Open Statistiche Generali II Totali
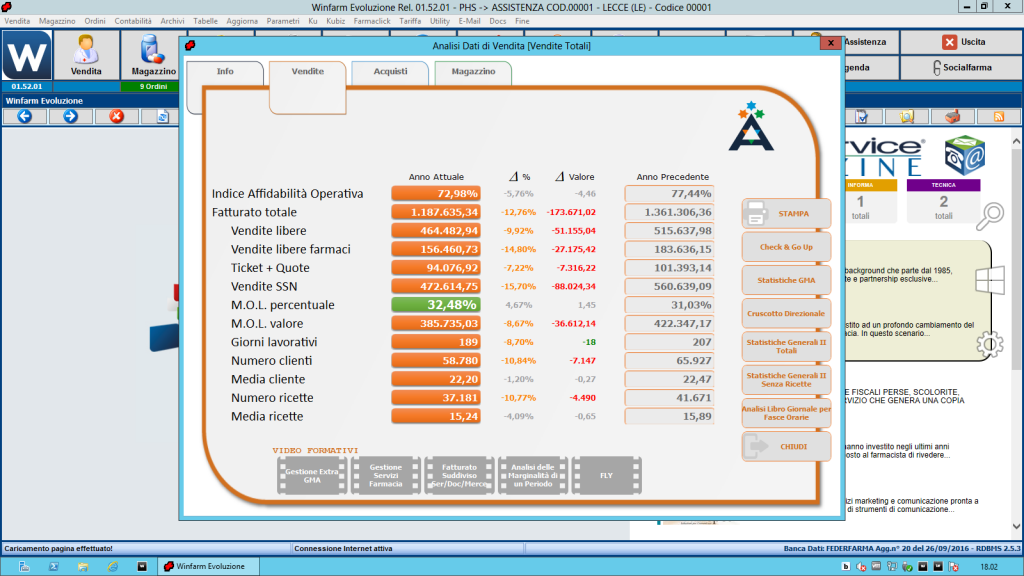Image resolution: width=1024 pixels, height=576 pixels. click(x=786, y=347)
